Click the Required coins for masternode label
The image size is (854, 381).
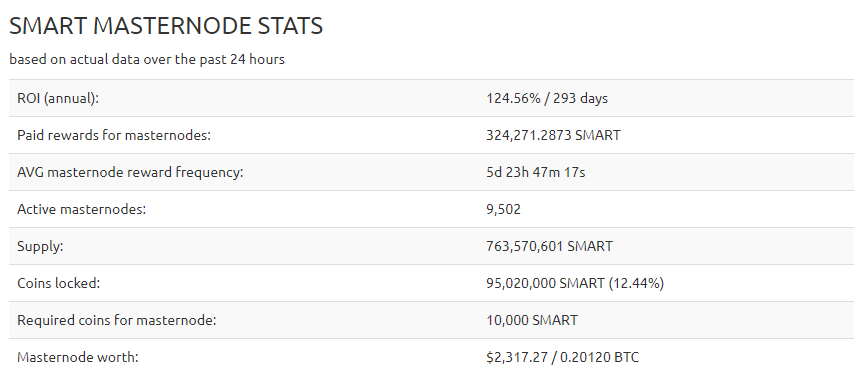point(117,321)
